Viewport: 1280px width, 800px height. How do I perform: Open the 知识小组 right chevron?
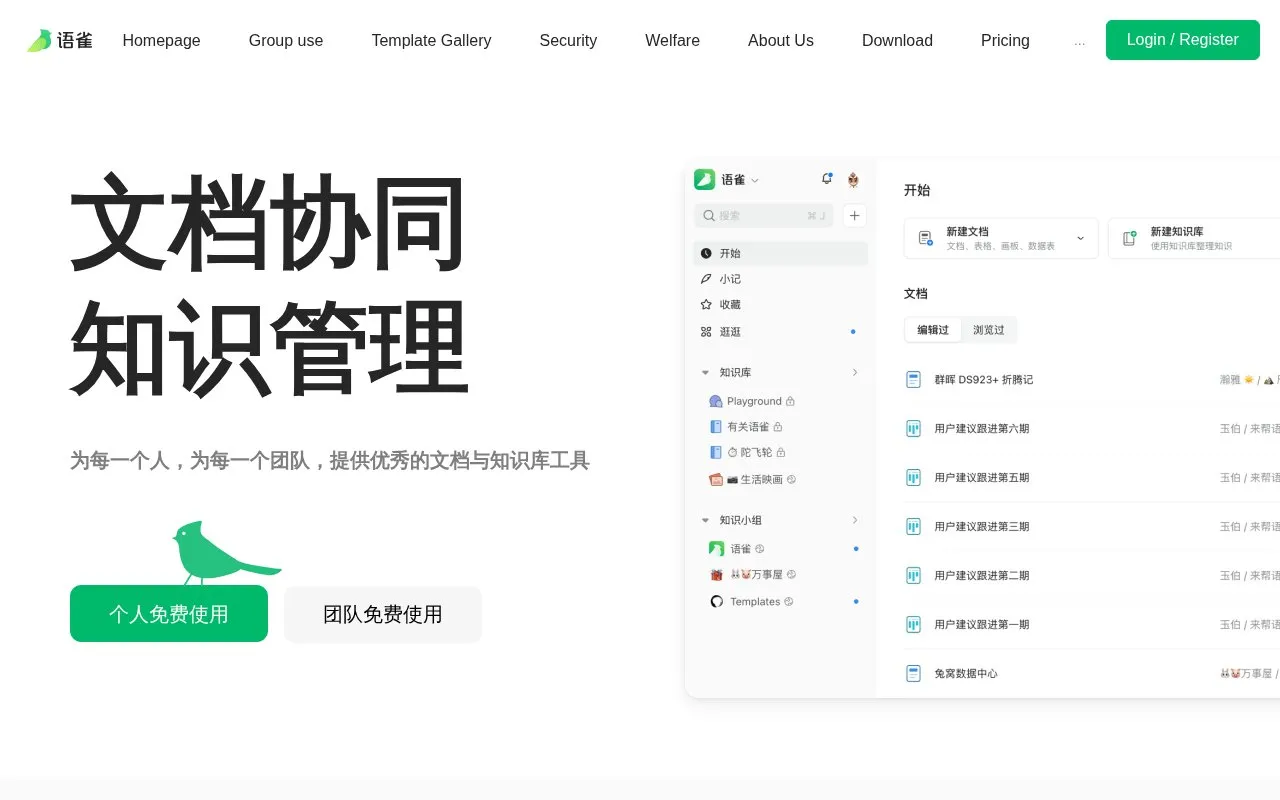855,520
